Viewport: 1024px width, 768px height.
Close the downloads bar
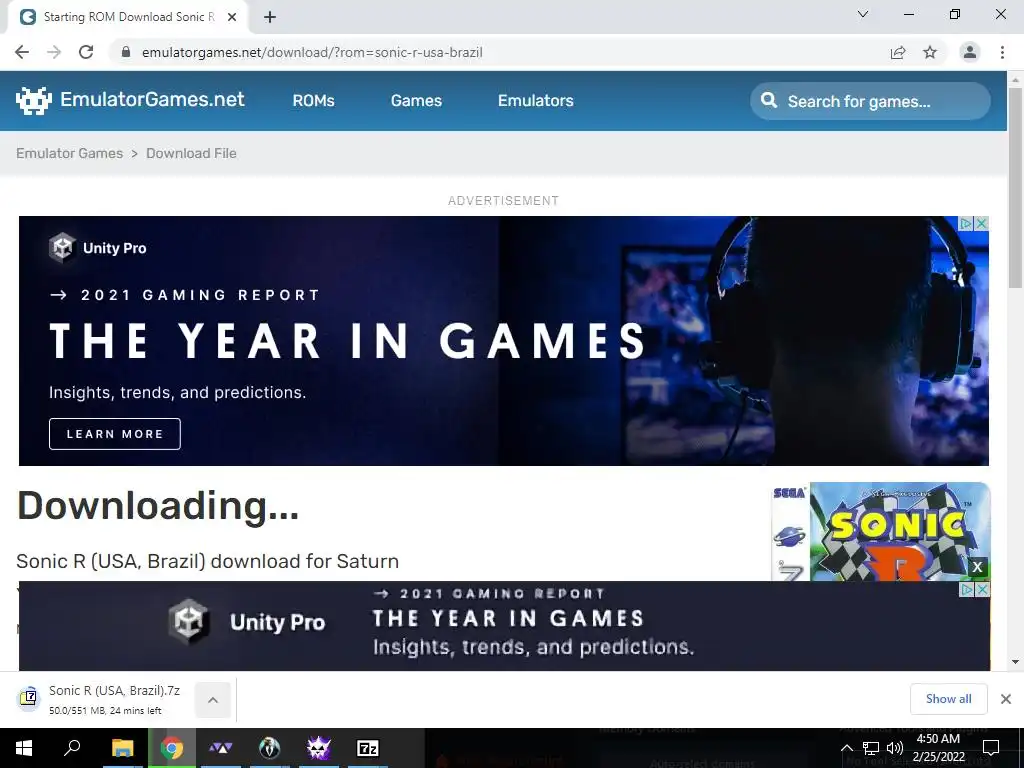[1006, 699]
